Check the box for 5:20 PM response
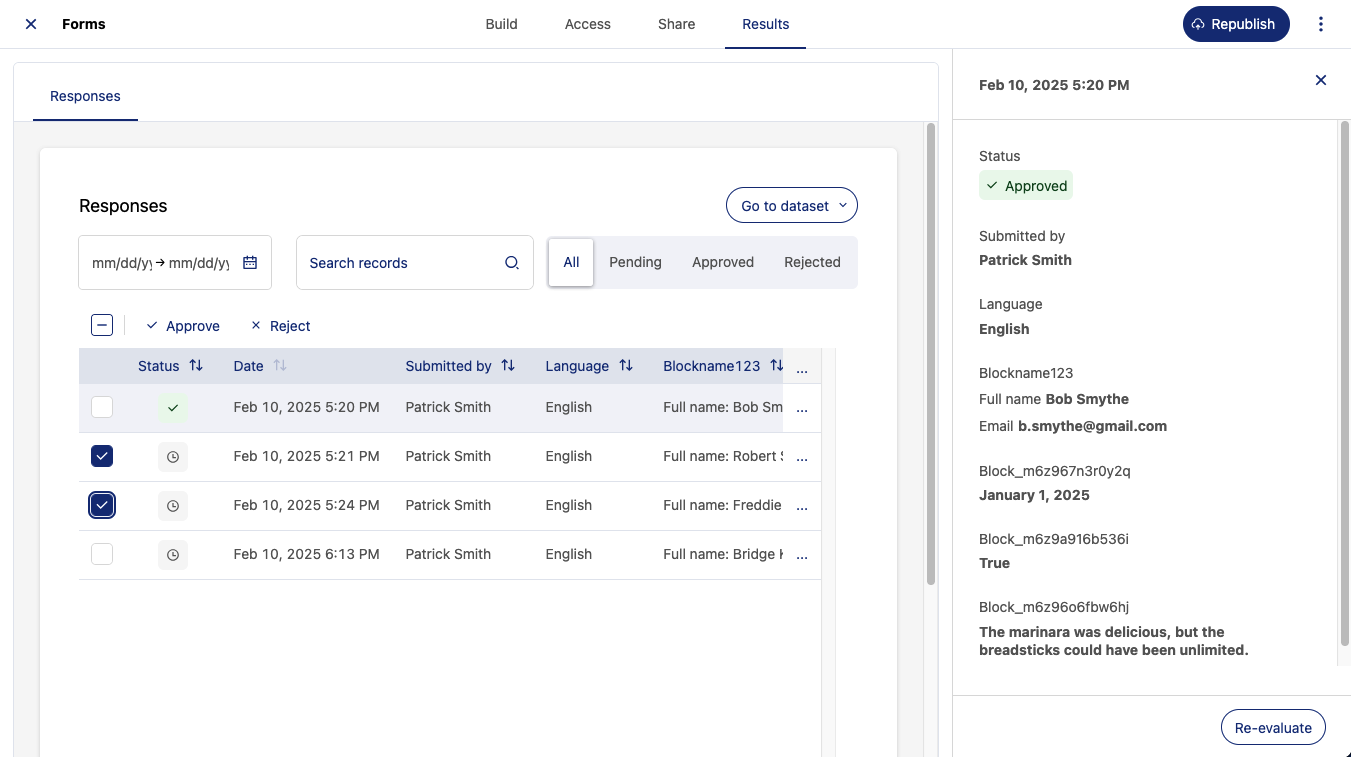This screenshot has width=1351, height=757. pos(102,407)
